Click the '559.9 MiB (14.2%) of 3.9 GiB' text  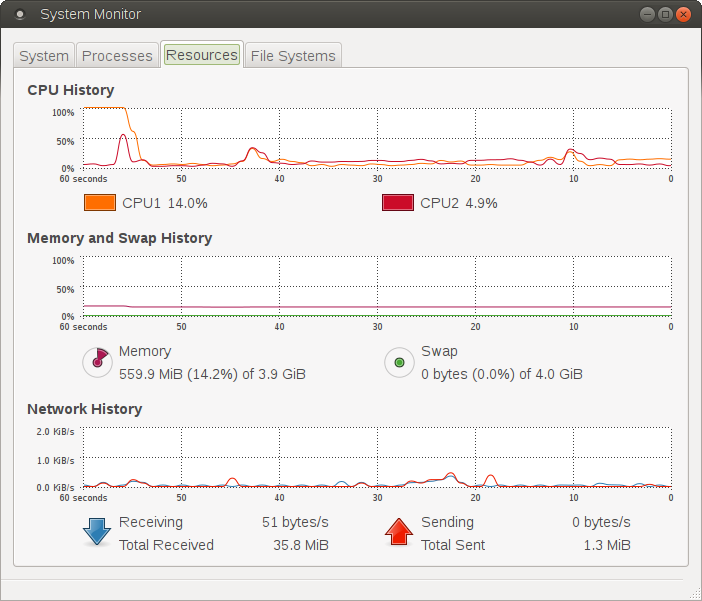click(212, 374)
